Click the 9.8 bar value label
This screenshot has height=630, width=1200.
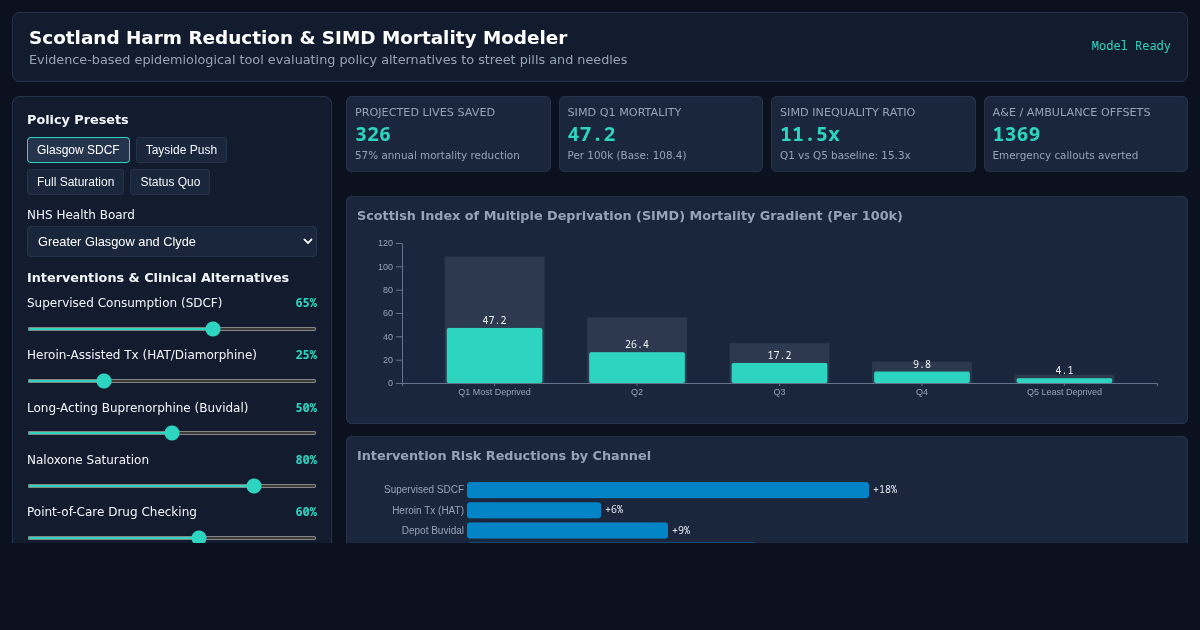[x=922, y=365]
